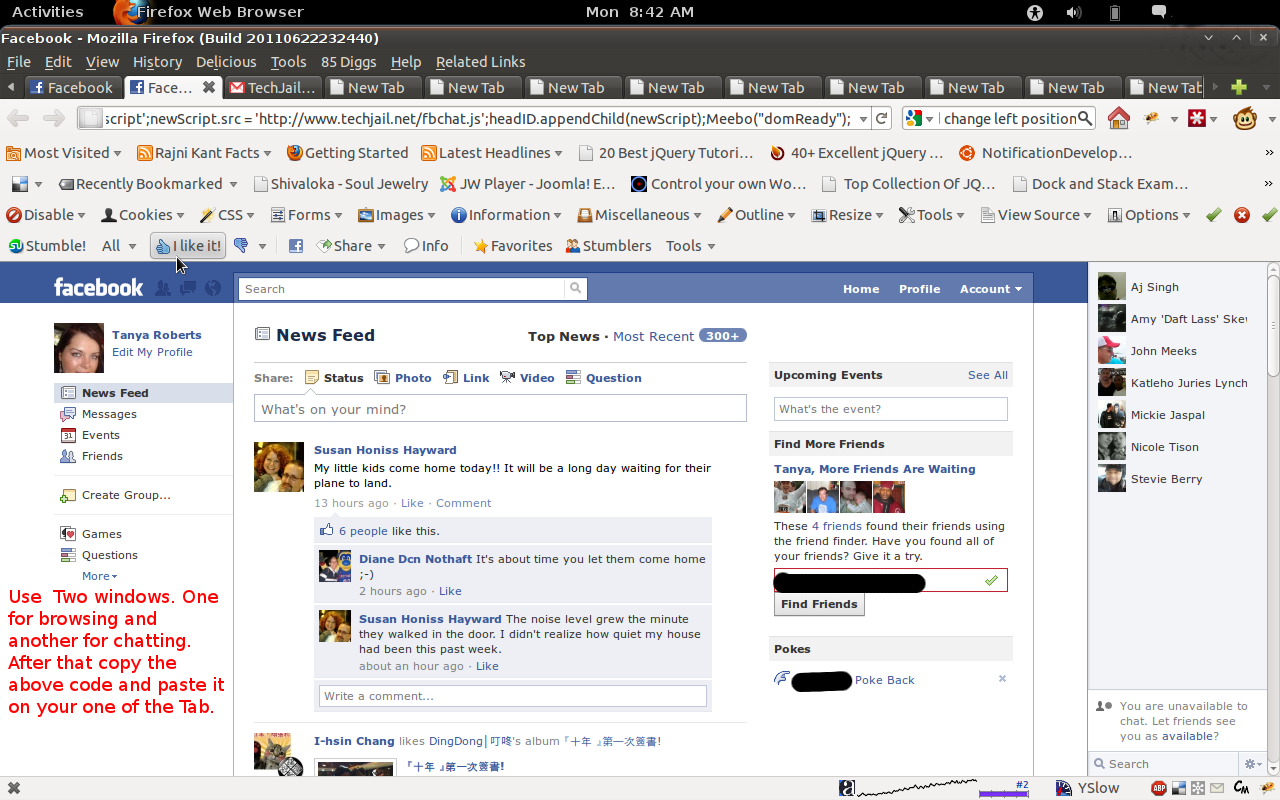Open Most Recent news feed
The width and height of the screenshot is (1280, 800).
coord(653,336)
